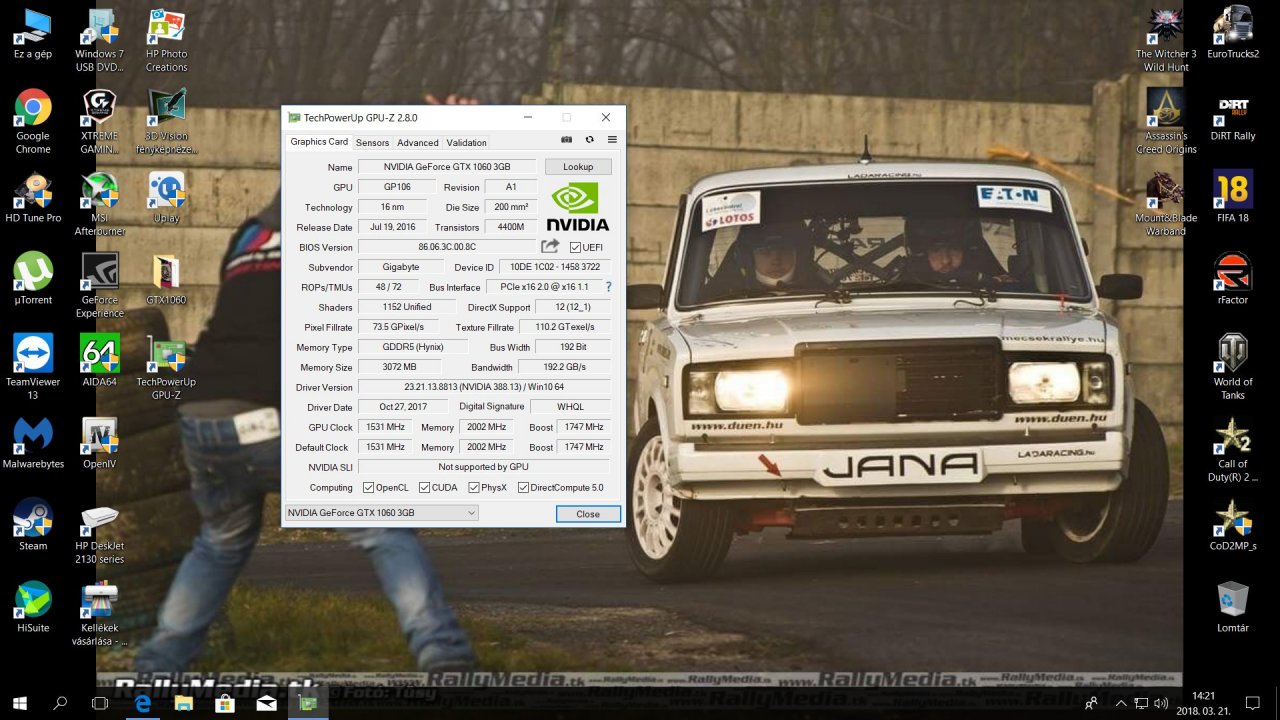Switch to the Graphics Card tab

[x=319, y=142]
